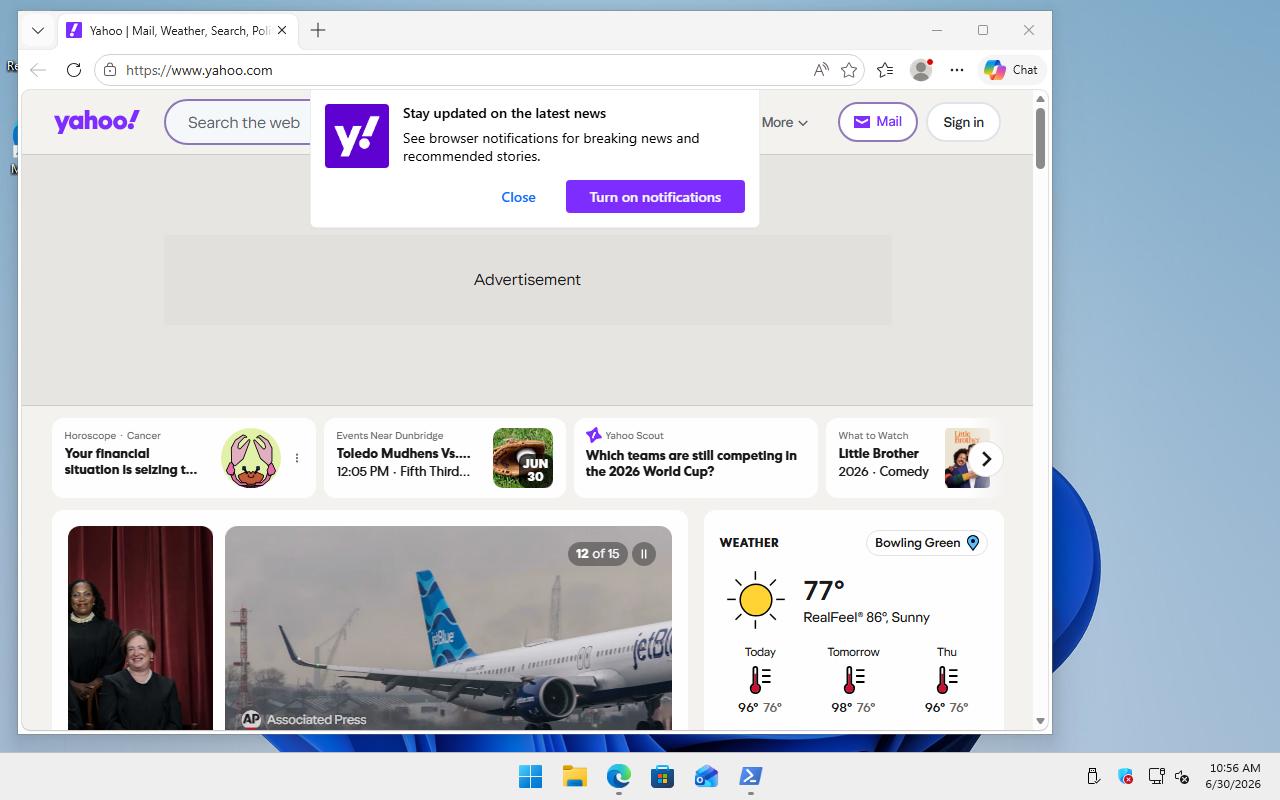Click the network tray icon
1280x800 pixels.
pyautogui.click(x=1156, y=776)
